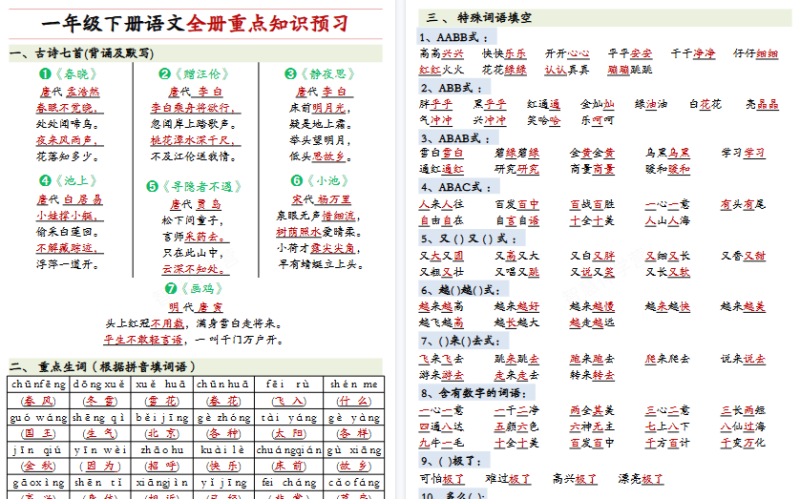Click the subheading 8、含有数字的词语：
Screen dimensions: 800x499
[x=473, y=393]
